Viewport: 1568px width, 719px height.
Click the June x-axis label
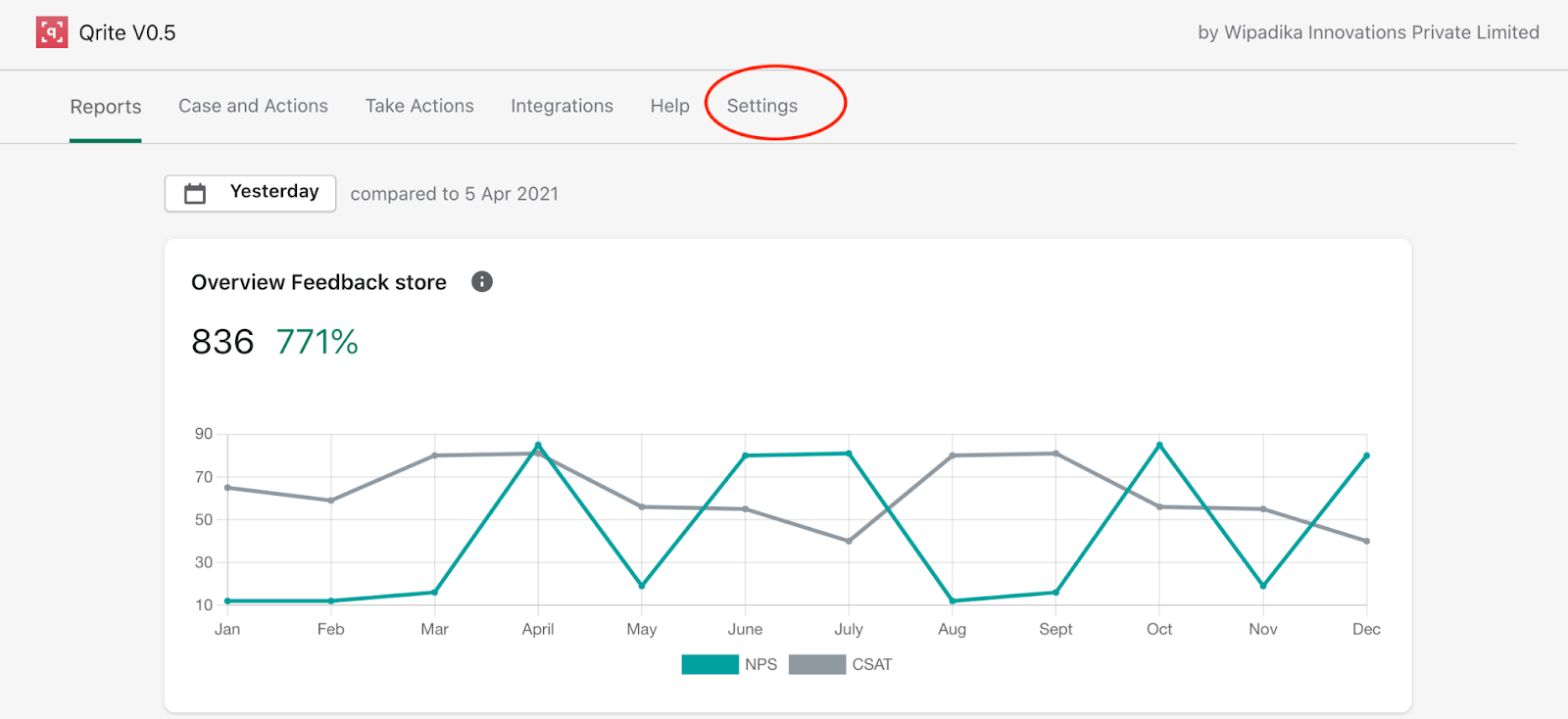[745, 629]
